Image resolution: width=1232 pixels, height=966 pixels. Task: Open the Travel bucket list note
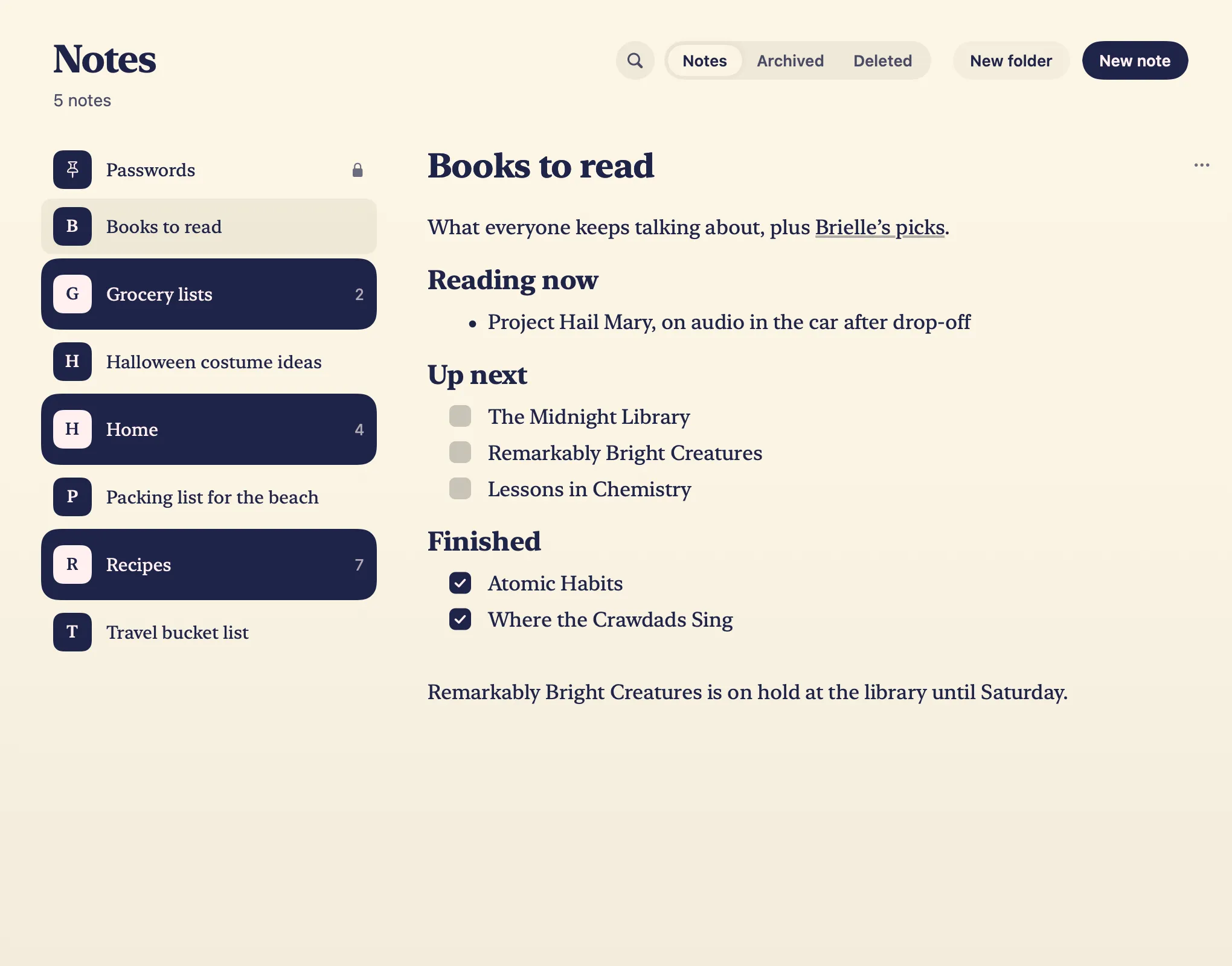tap(209, 632)
